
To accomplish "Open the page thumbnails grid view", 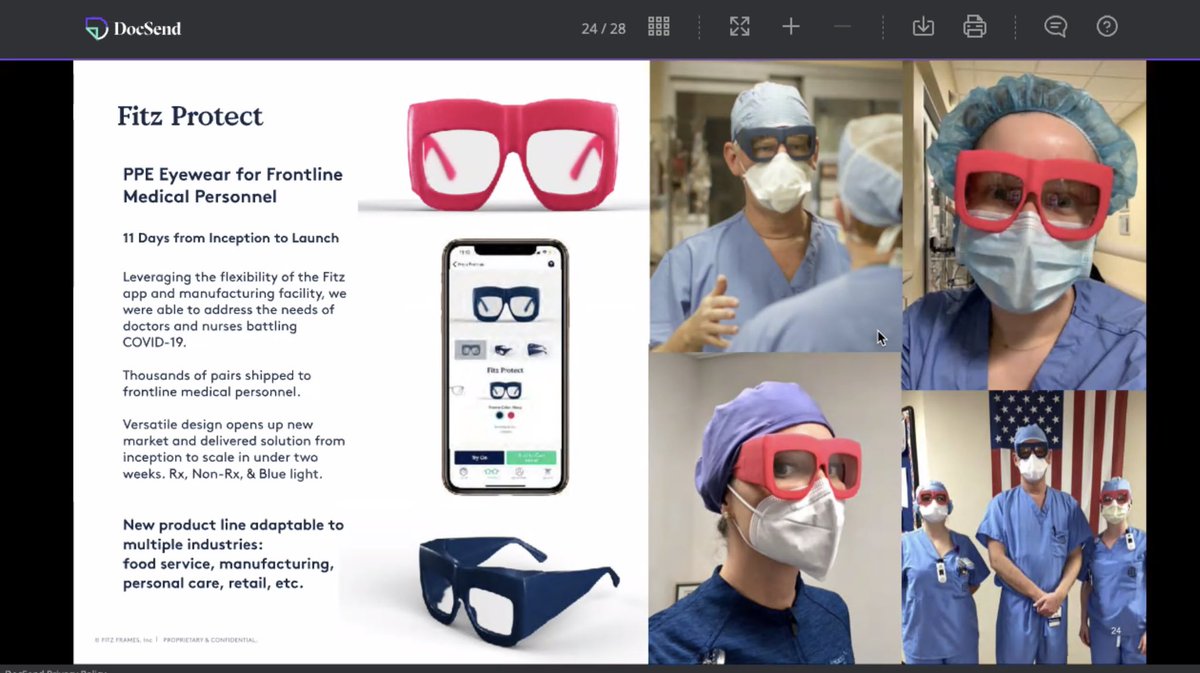I will [659, 27].
